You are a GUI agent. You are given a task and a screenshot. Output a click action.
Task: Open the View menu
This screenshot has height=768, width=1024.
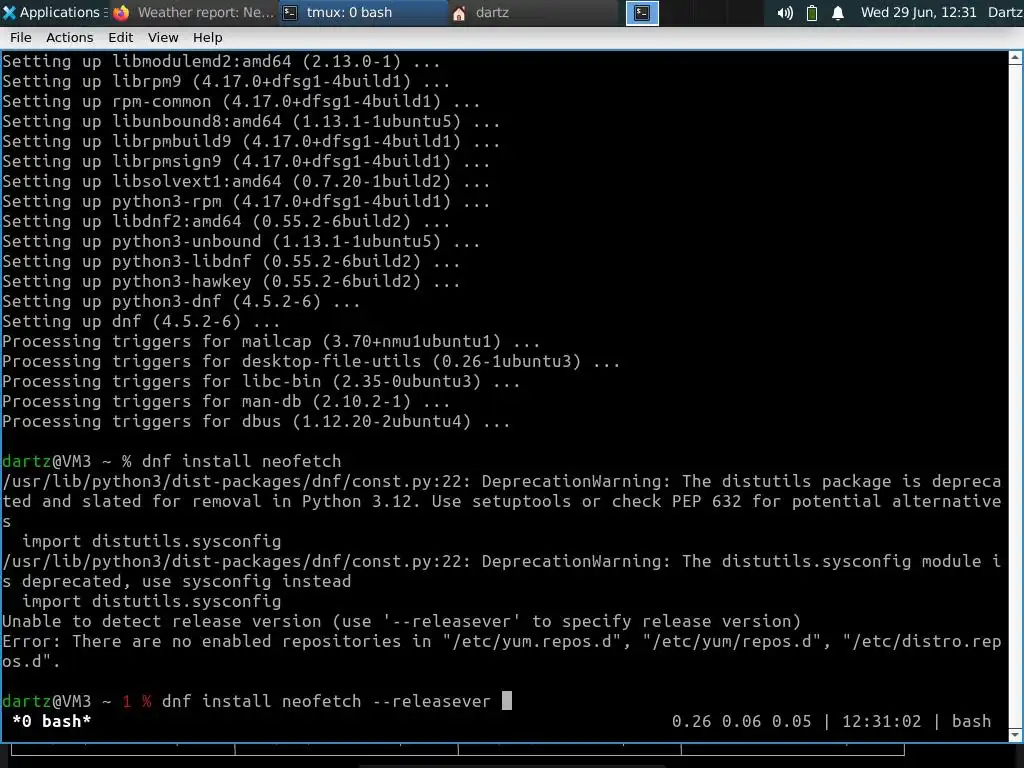click(x=163, y=38)
